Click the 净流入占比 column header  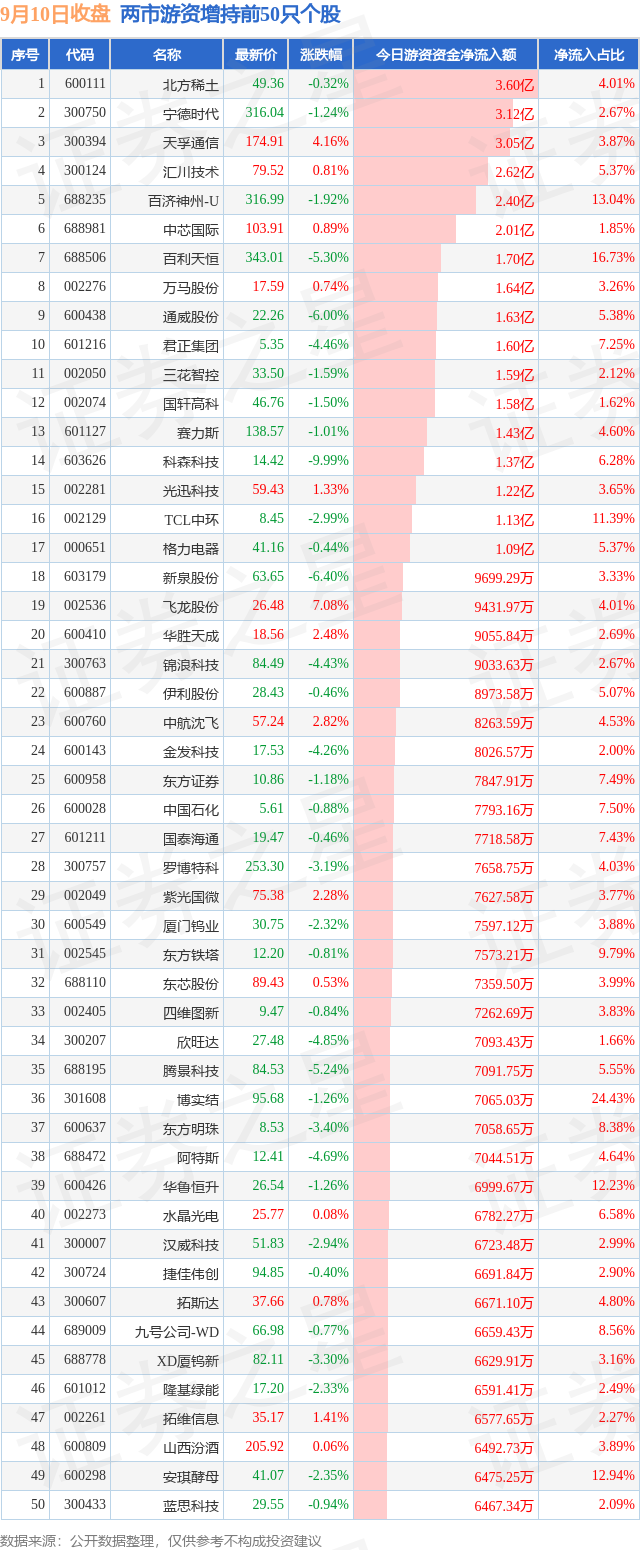coord(589,55)
